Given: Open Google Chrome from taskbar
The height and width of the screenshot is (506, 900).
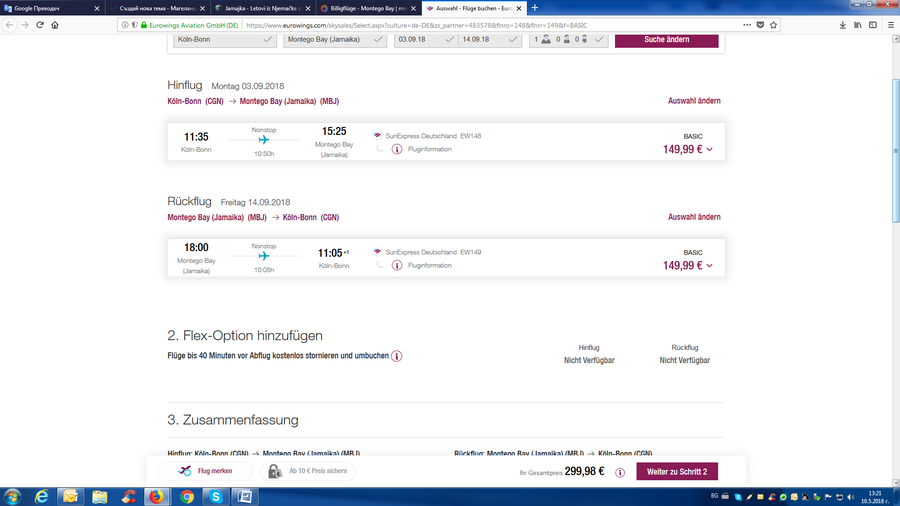Looking at the screenshot, I should pos(187,497).
